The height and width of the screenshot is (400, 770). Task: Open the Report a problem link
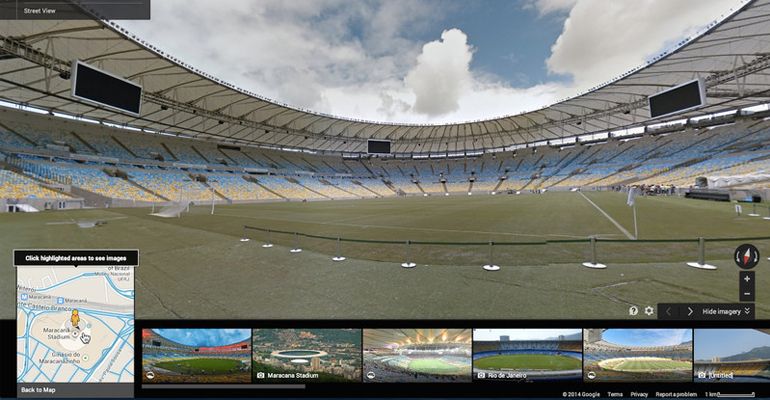pyautogui.click(x=676, y=394)
